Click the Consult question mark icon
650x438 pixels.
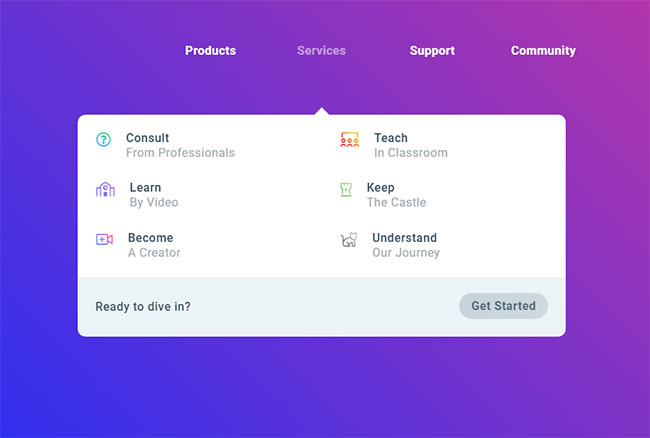point(104,140)
